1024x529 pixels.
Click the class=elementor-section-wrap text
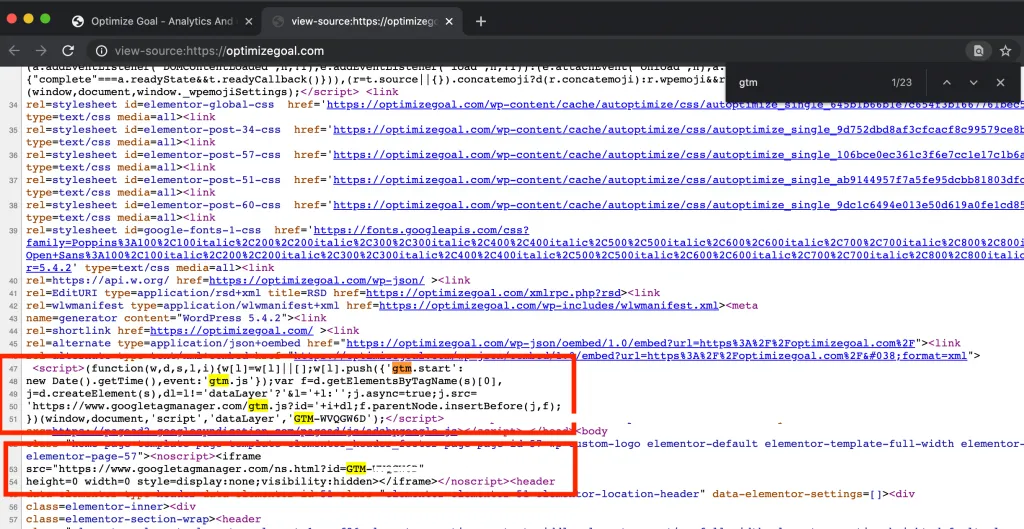(118, 519)
